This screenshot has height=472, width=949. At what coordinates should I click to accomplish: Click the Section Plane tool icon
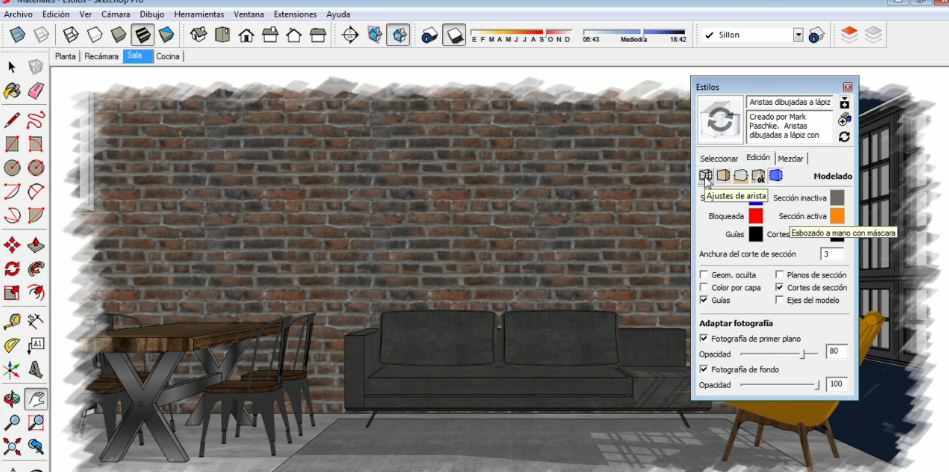(350, 34)
